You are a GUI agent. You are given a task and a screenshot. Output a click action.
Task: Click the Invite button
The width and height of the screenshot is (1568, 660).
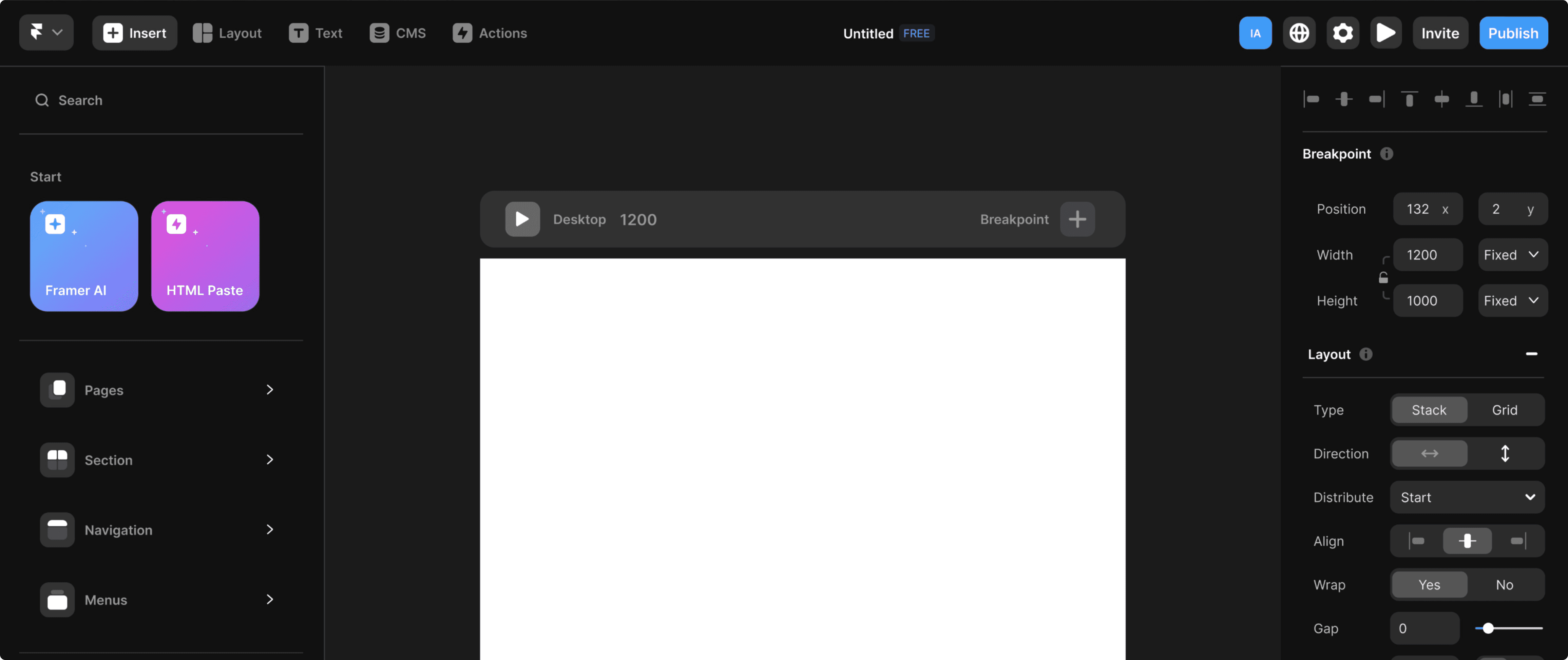[1439, 33]
